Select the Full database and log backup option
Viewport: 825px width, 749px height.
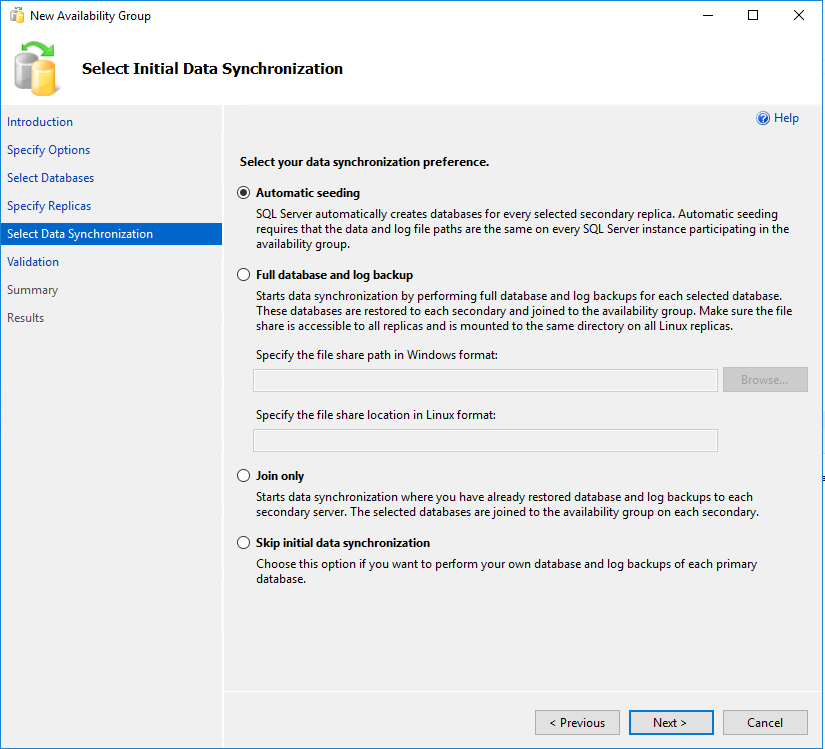tap(243, 275)
